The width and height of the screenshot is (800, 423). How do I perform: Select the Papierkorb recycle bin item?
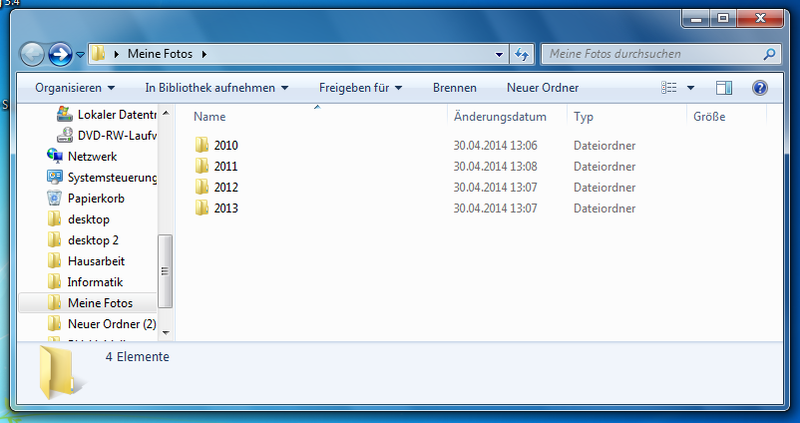point(95,198)
